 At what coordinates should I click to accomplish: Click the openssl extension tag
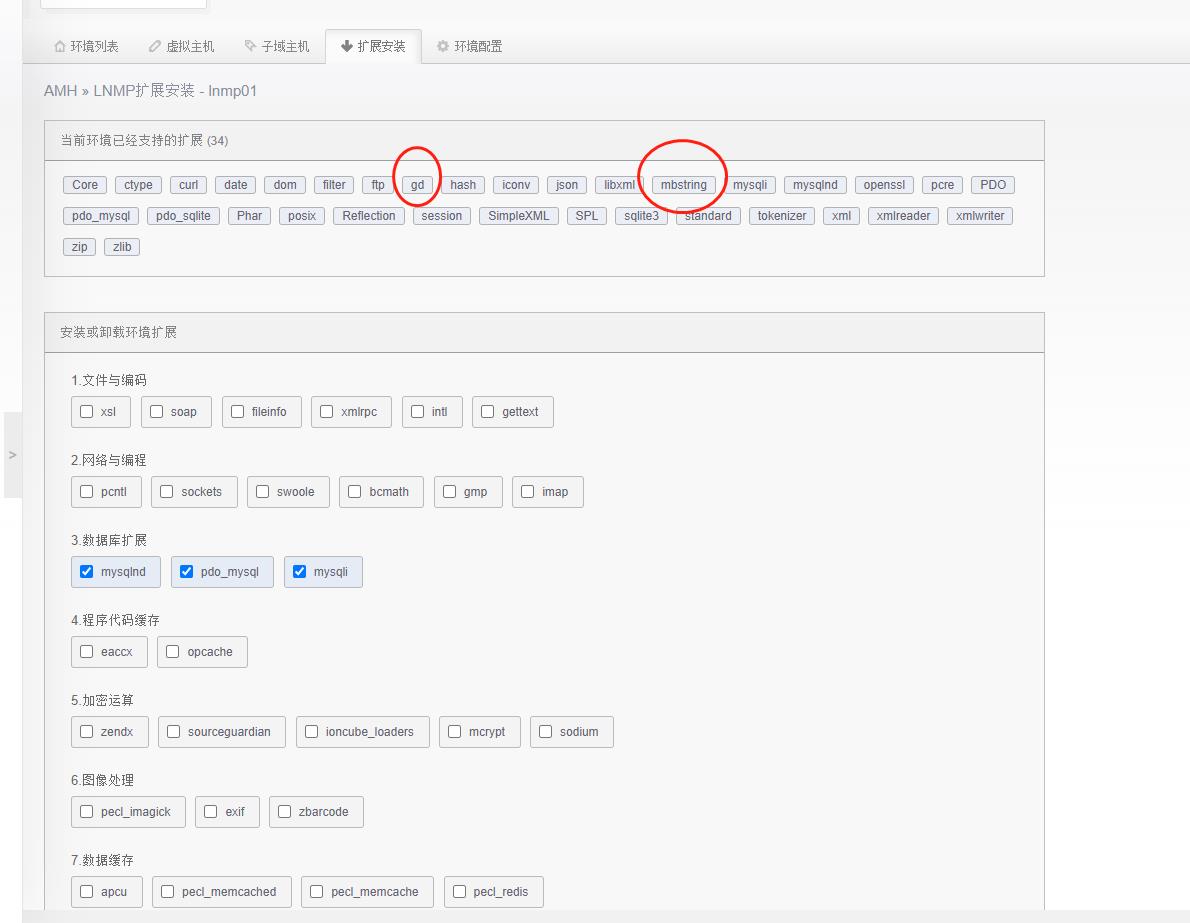click(884, 185)
